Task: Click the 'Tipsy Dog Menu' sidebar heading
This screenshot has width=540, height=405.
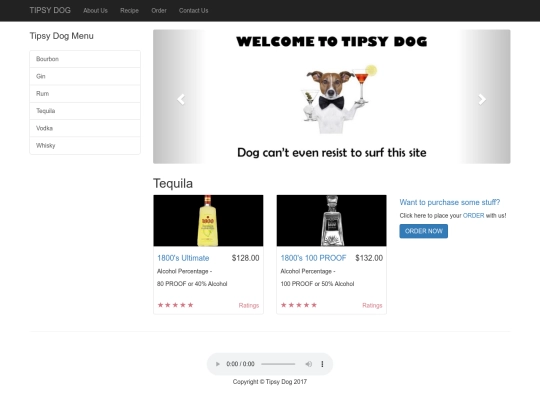Action: (x=62, y=36)
